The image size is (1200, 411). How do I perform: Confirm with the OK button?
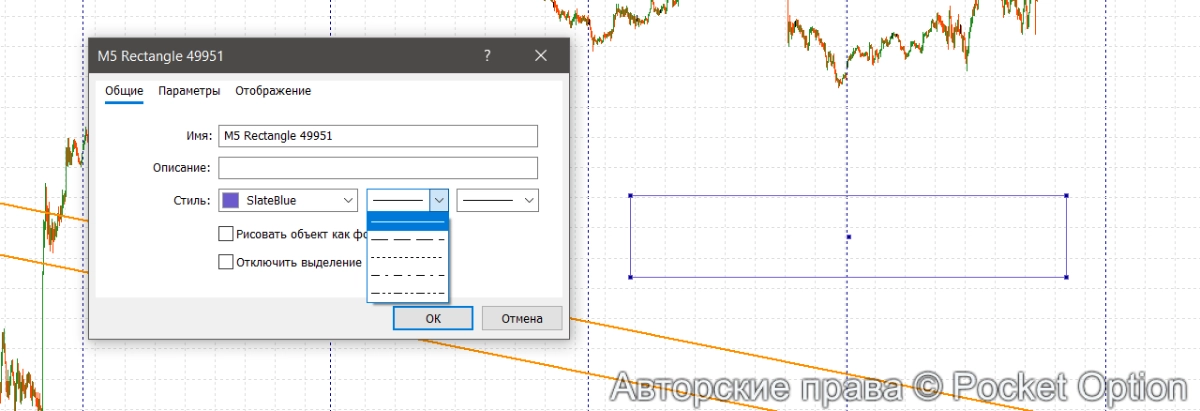click(x=433, y=318)
